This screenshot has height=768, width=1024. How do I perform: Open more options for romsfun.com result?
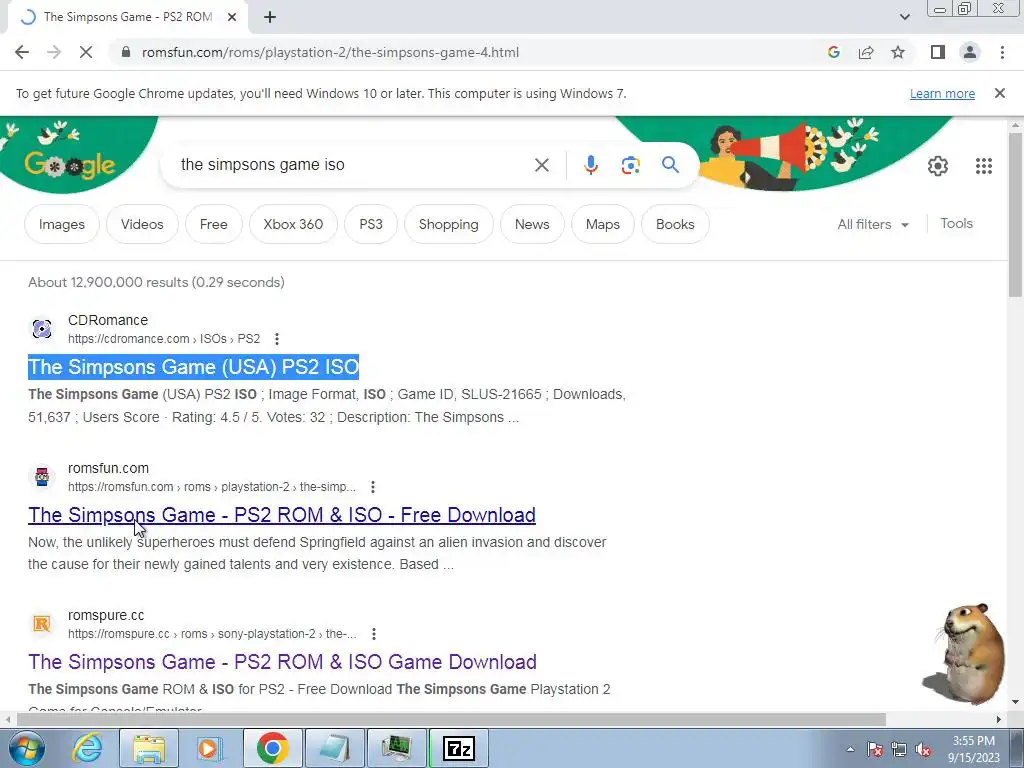(x=373, y=487)
